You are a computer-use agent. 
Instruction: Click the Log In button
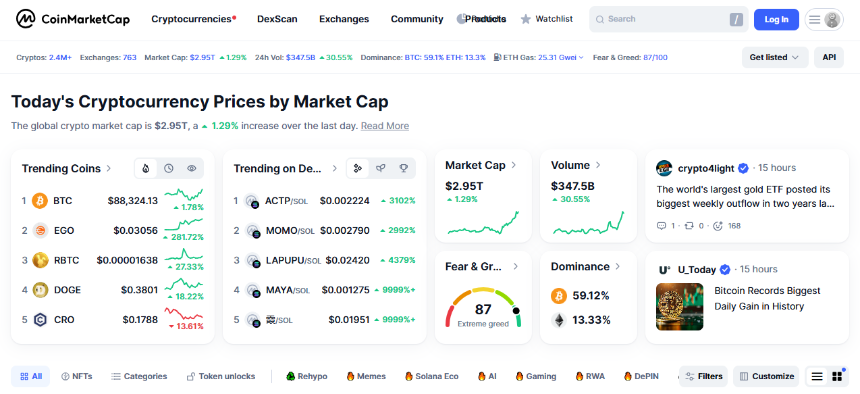pyautogui.click(x=776, y=19)
